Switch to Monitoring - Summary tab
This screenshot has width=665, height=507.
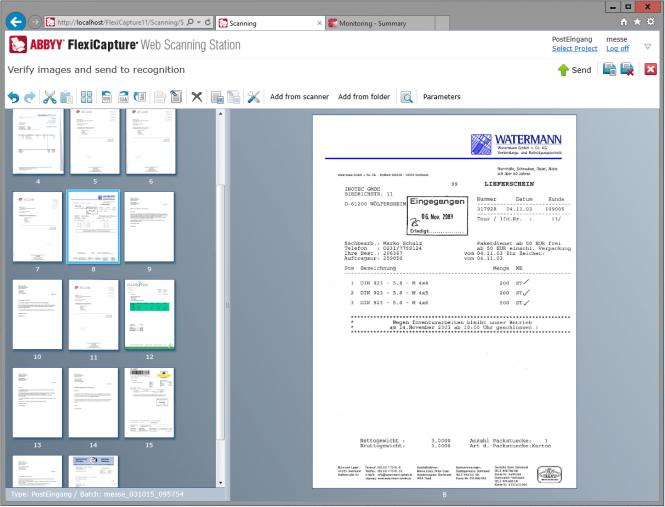[380, 23]
